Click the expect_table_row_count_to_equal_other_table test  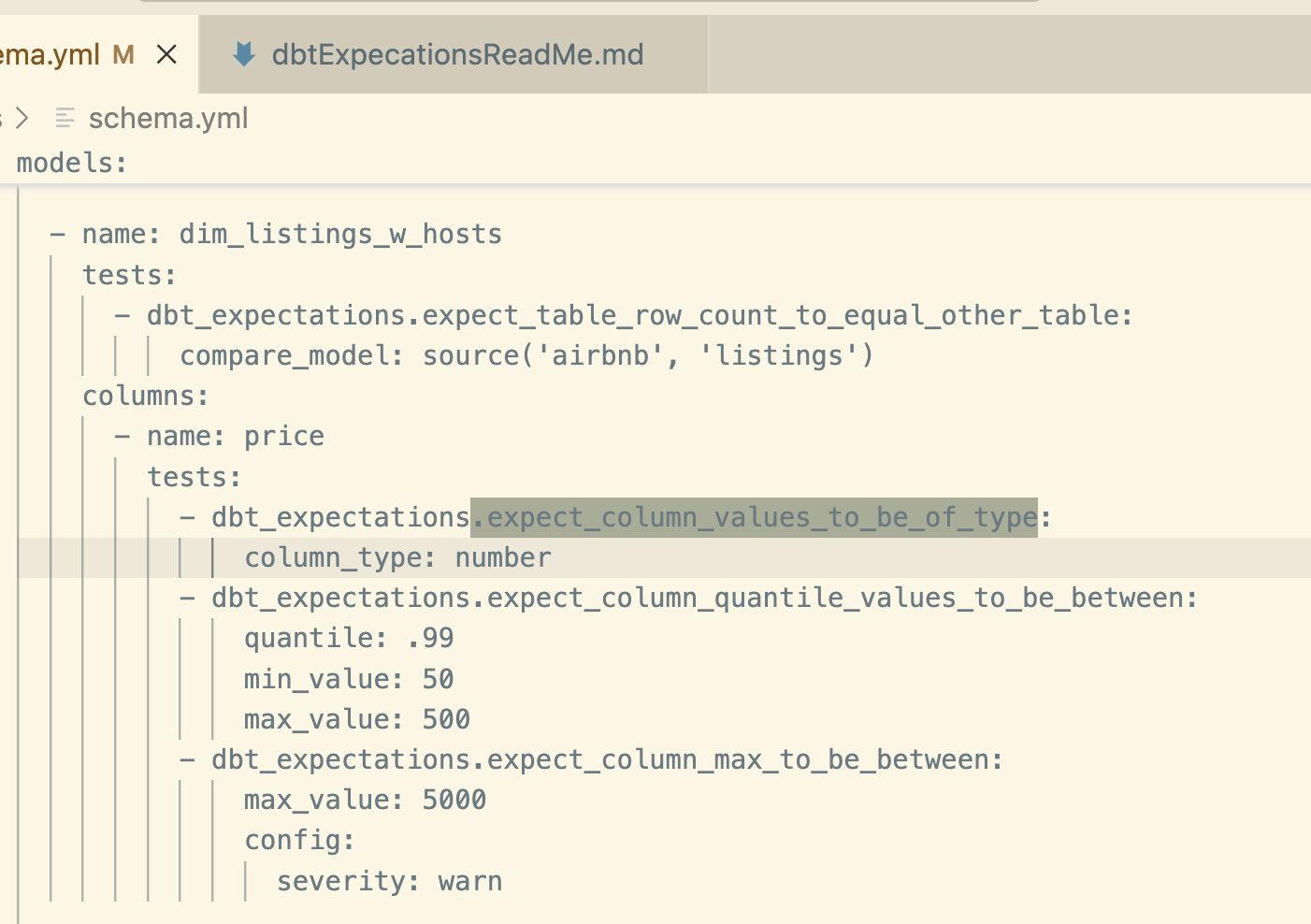coord(639,315)
